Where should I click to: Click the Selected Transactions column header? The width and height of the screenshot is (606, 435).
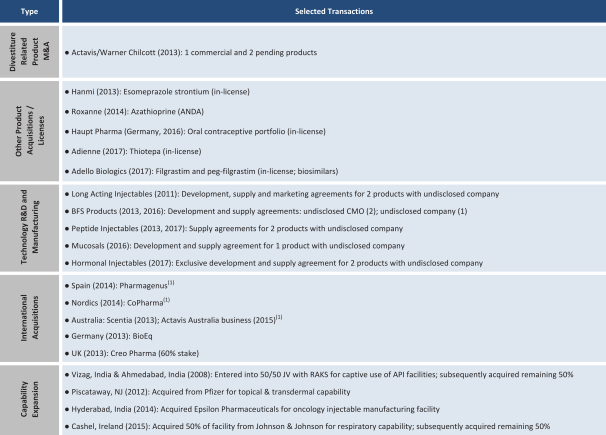334,11
